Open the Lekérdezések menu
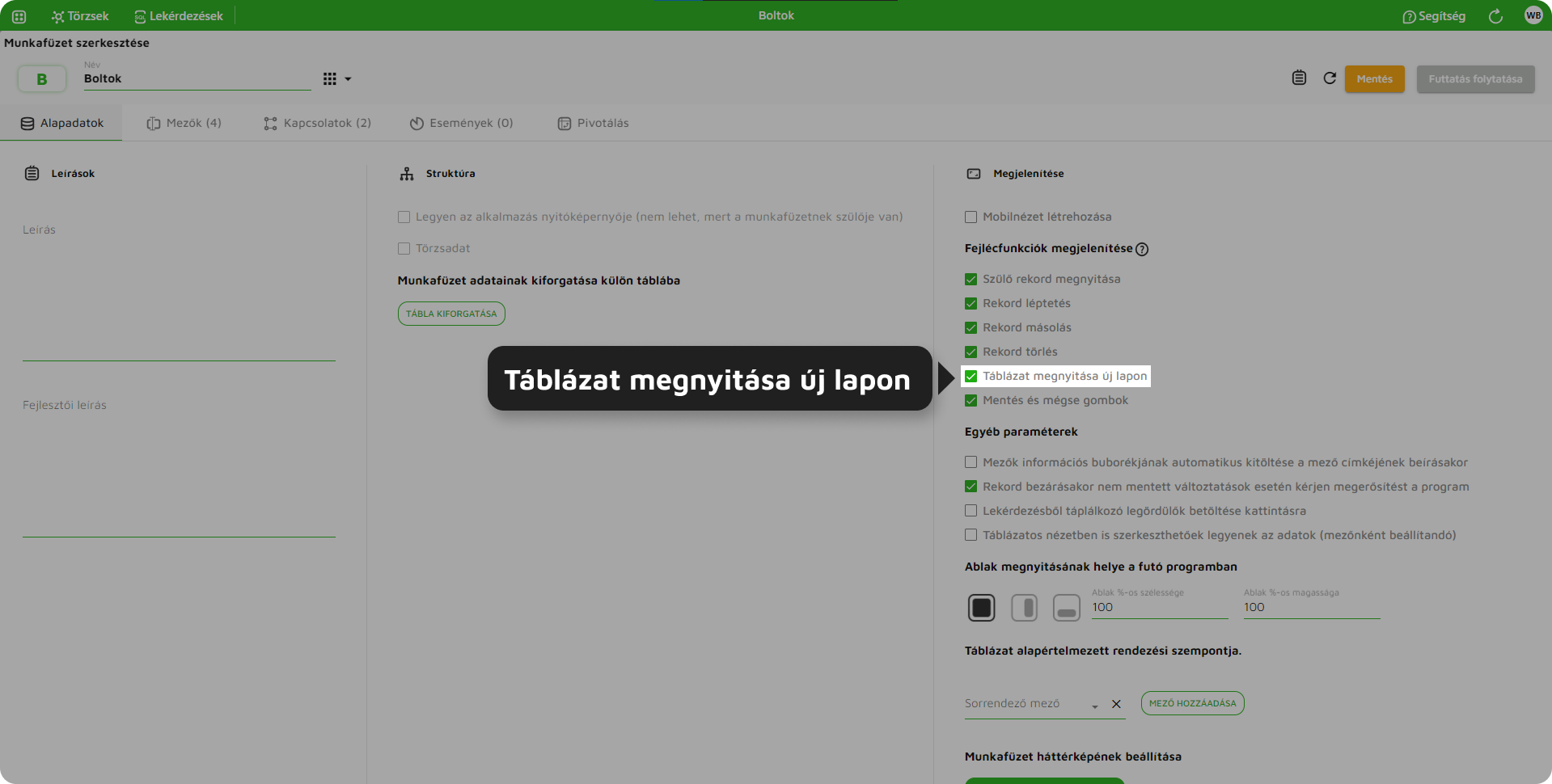The height and width of the screenshot is (784, 1552). point(179,16)
